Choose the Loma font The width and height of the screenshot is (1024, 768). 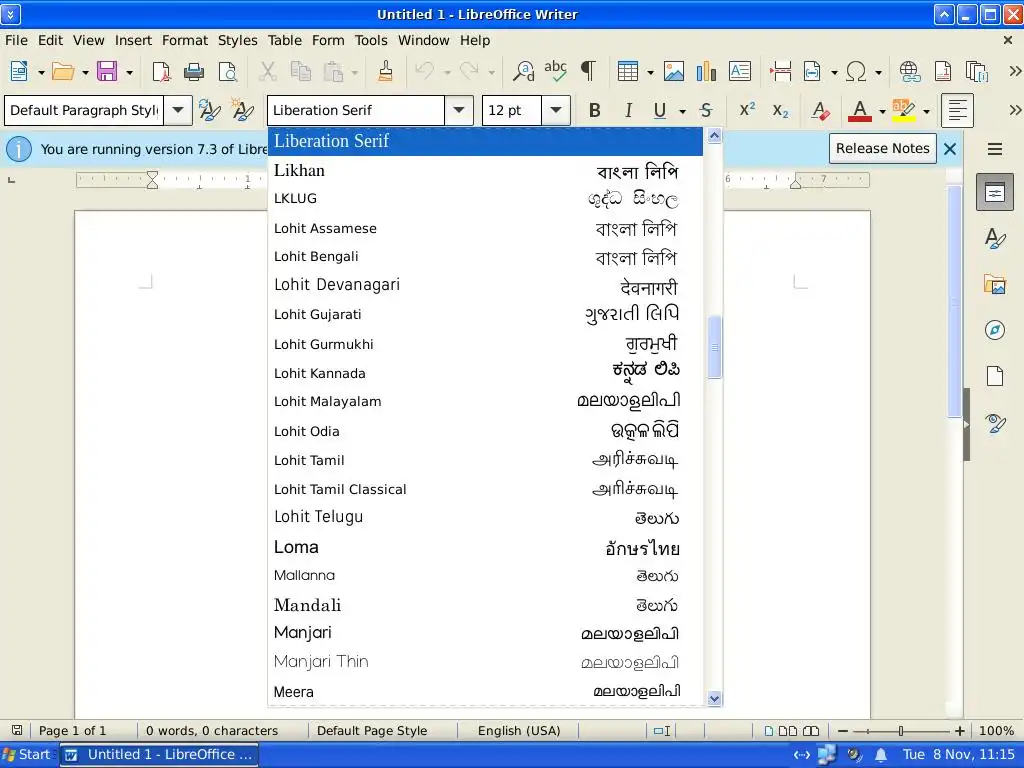point(485,547)
